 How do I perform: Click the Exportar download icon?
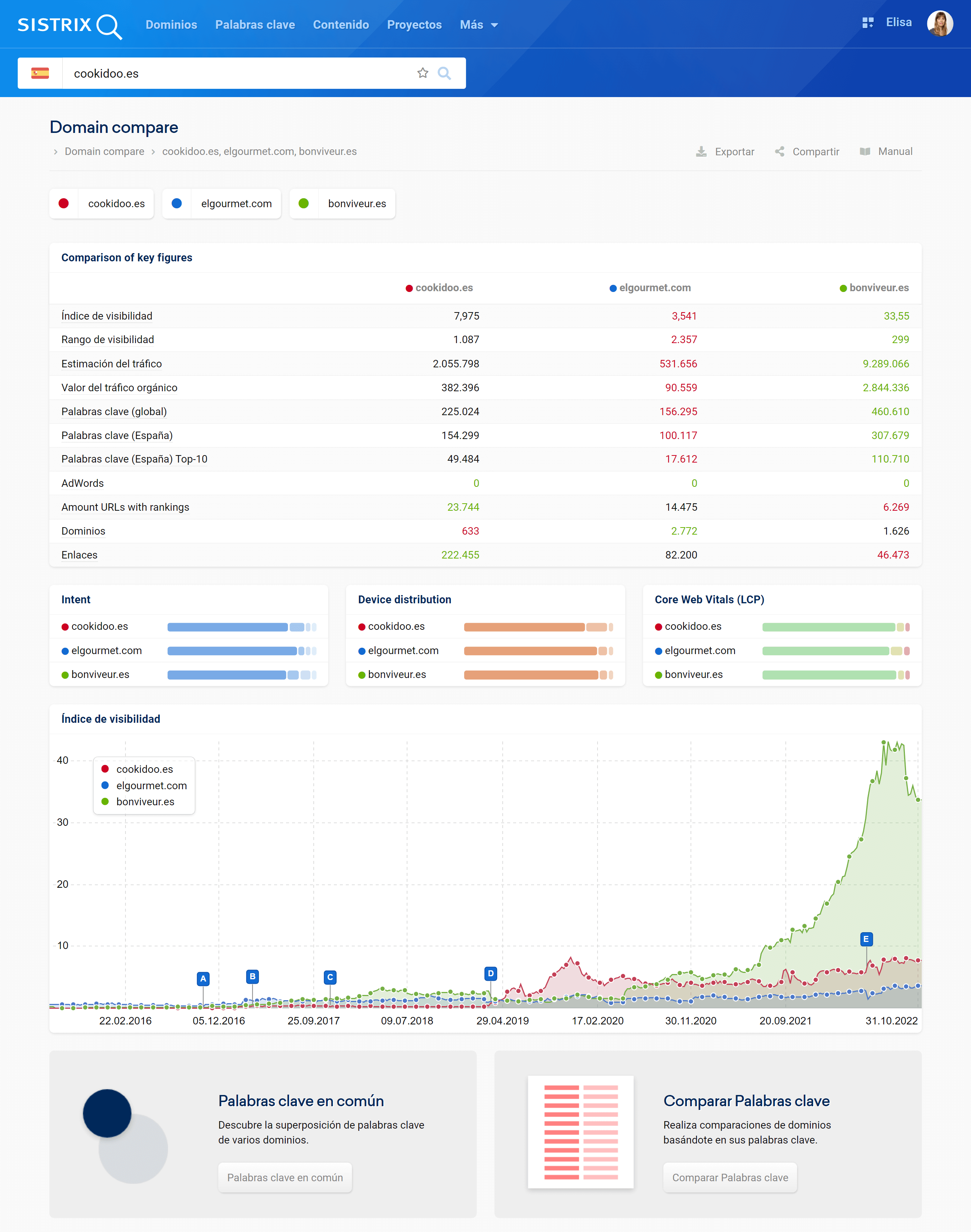coord(701,152)
